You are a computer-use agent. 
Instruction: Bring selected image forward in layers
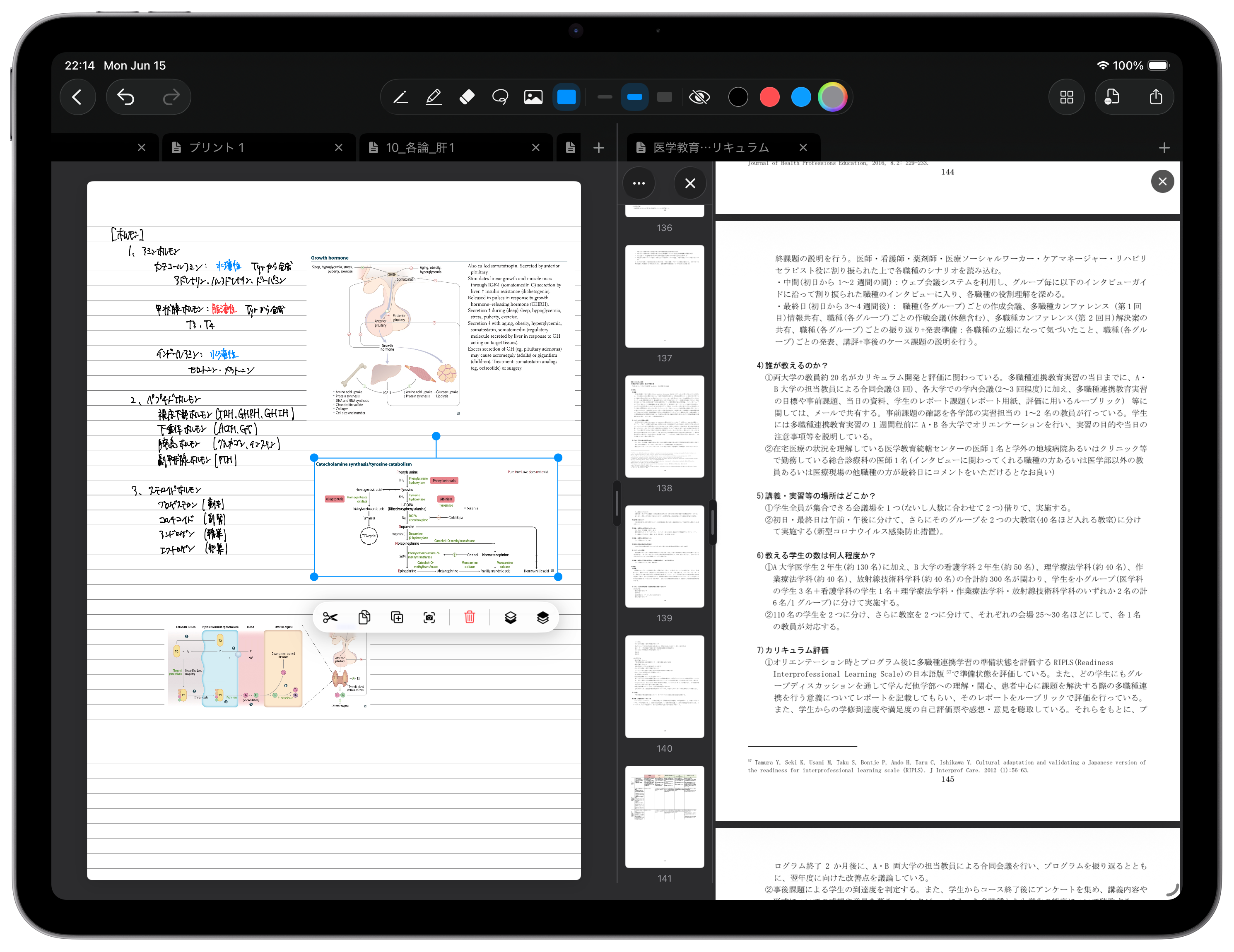tap(542, 617)
